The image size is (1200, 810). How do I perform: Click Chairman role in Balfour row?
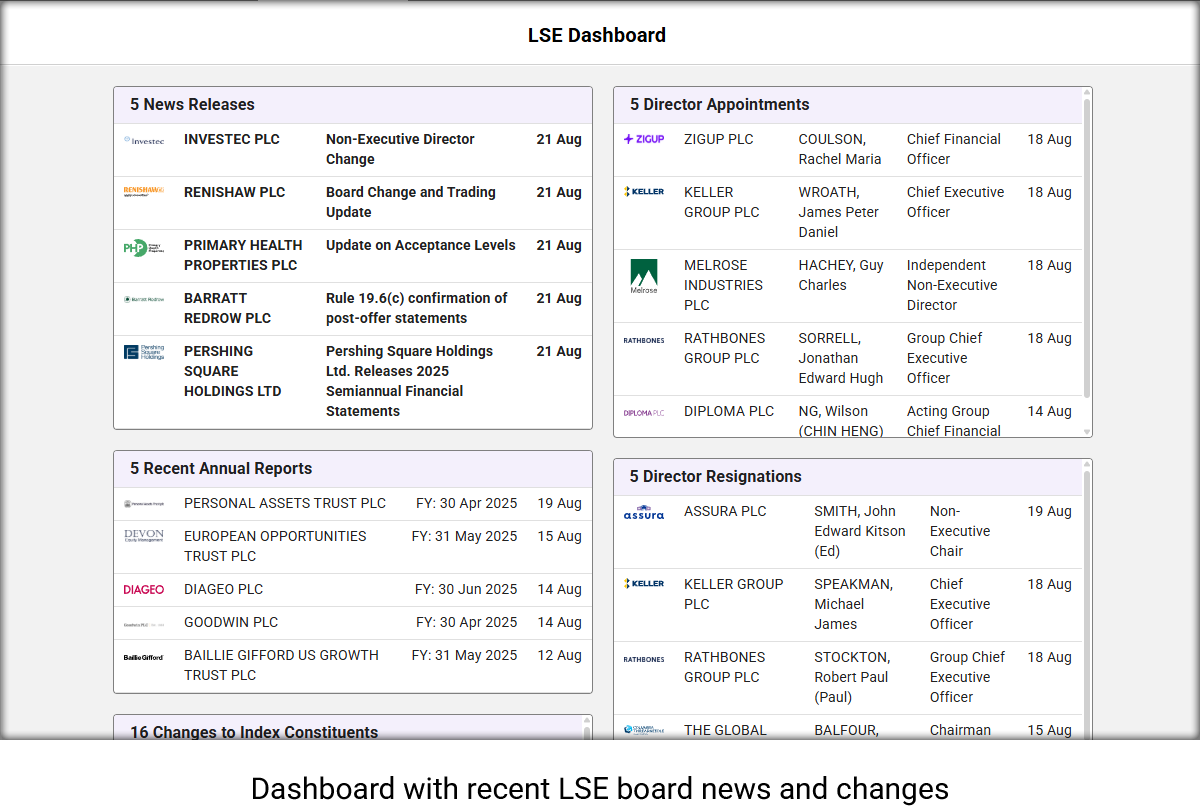tap(960, 730)
